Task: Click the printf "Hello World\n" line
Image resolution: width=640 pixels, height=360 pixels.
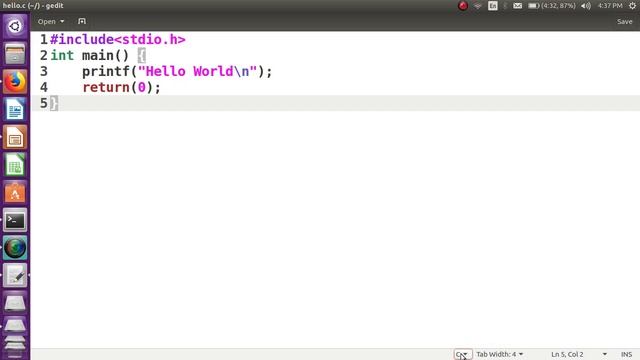Action: 177,71
